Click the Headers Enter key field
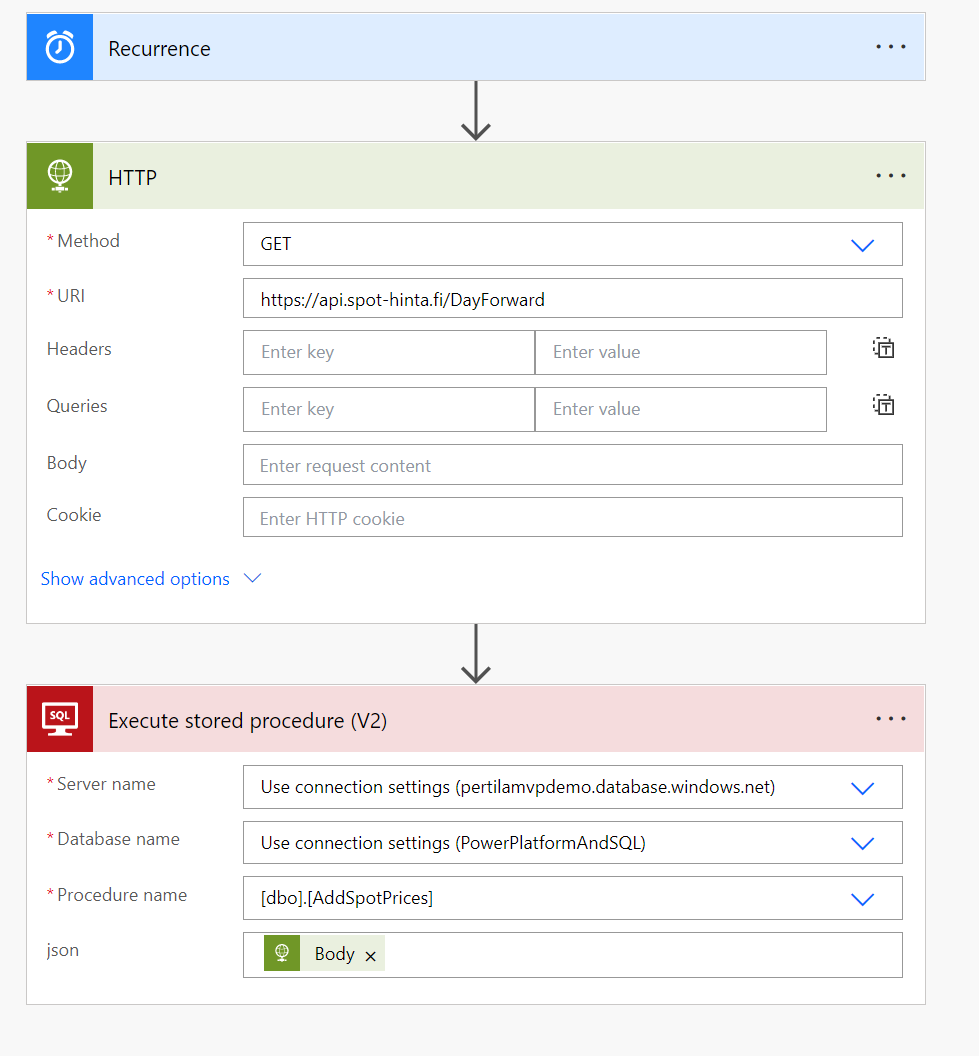The height and width of the screenshot is (1056, 979). [388, 352]
